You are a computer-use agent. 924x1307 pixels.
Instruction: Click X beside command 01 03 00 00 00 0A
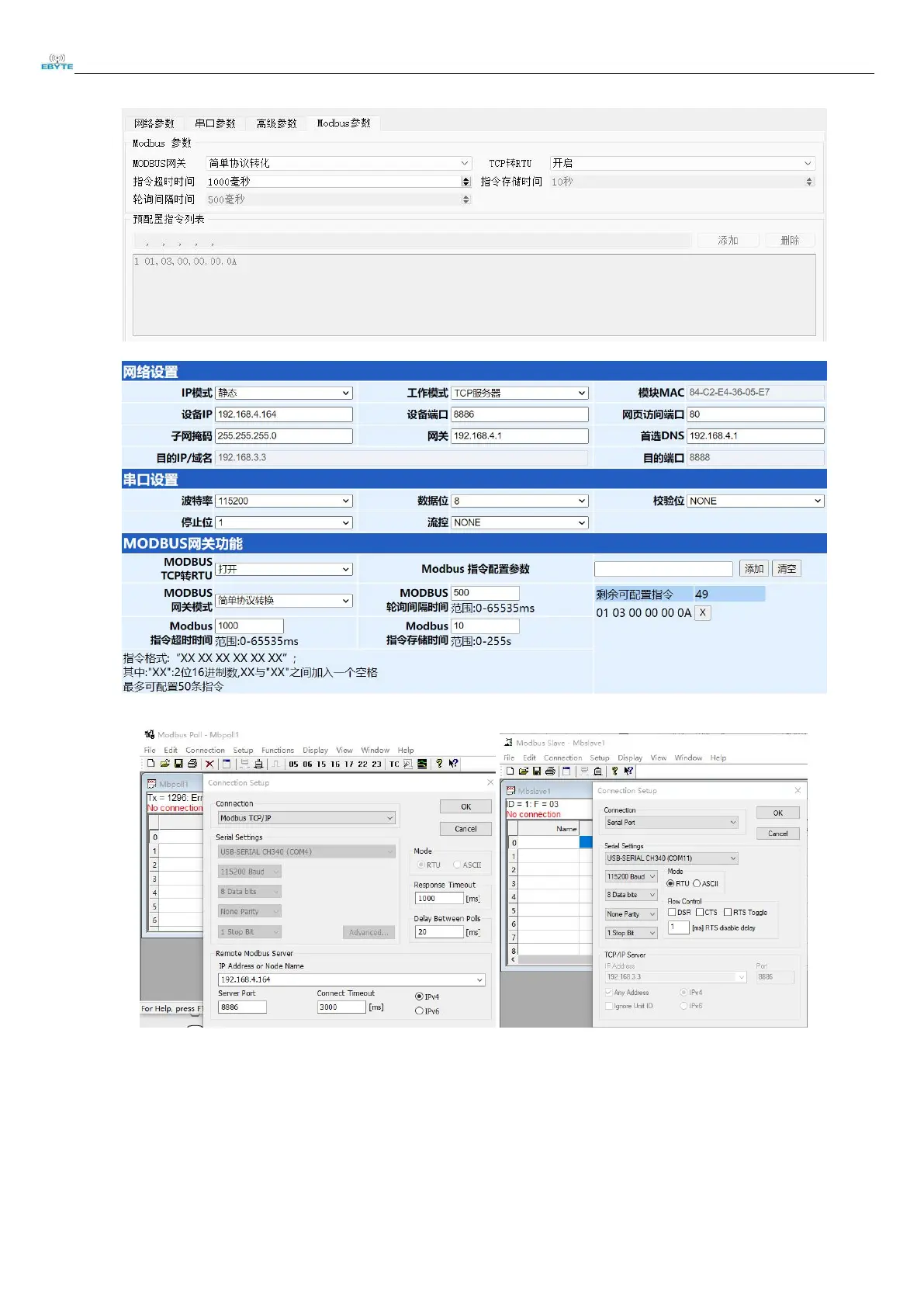point(703,612)
